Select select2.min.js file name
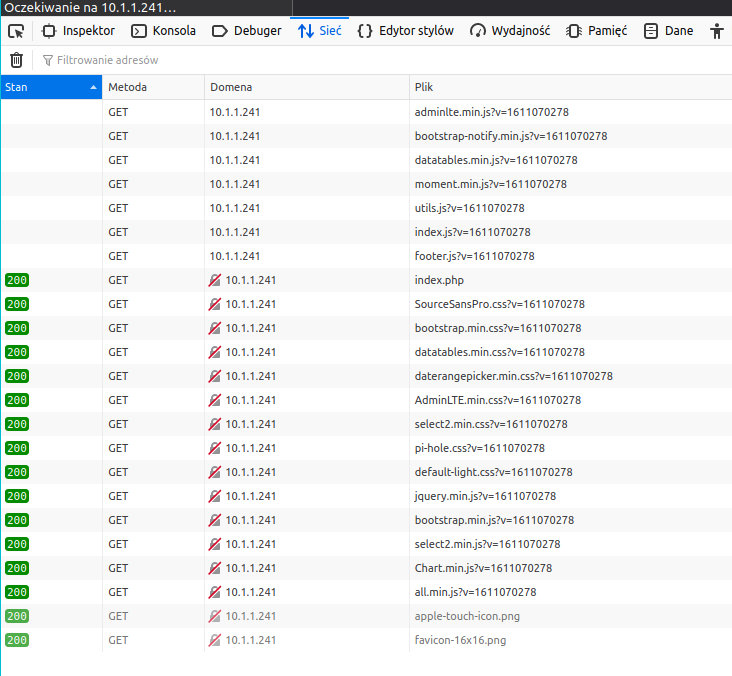The height and width of the screenshot is (676, 732). click(x=487, y=544)
